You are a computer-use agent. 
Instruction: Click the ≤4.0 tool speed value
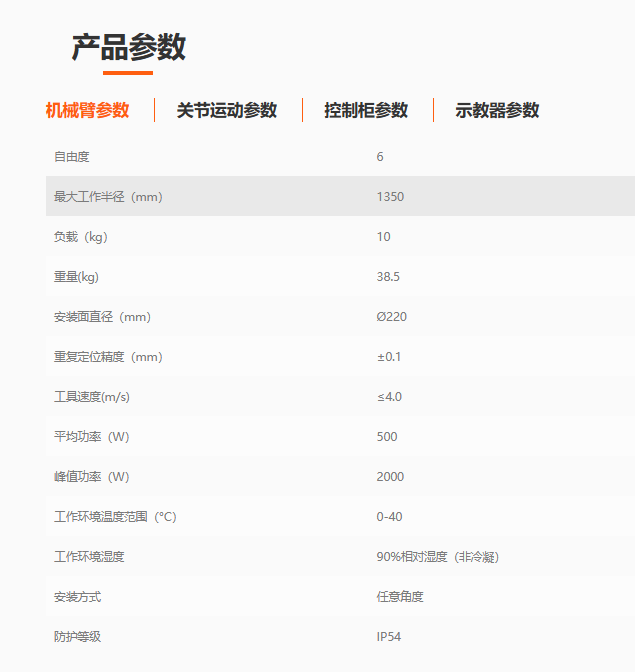coord(389,397)
